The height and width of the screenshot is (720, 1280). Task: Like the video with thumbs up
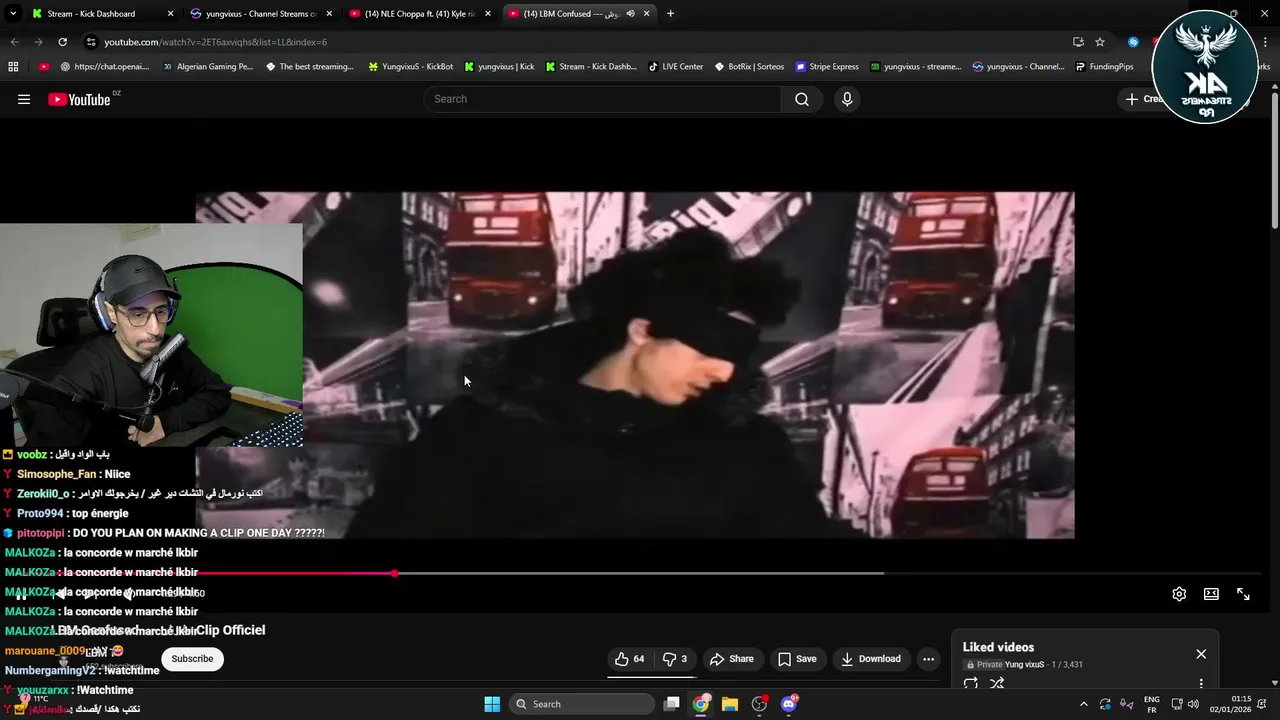(x=631, y=659)
